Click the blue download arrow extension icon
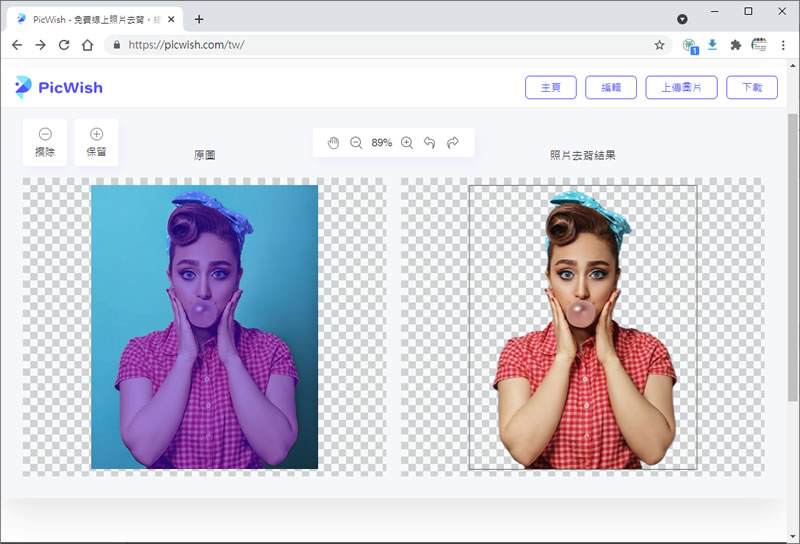This screenshot has width=800, height=544. [713, 45]
